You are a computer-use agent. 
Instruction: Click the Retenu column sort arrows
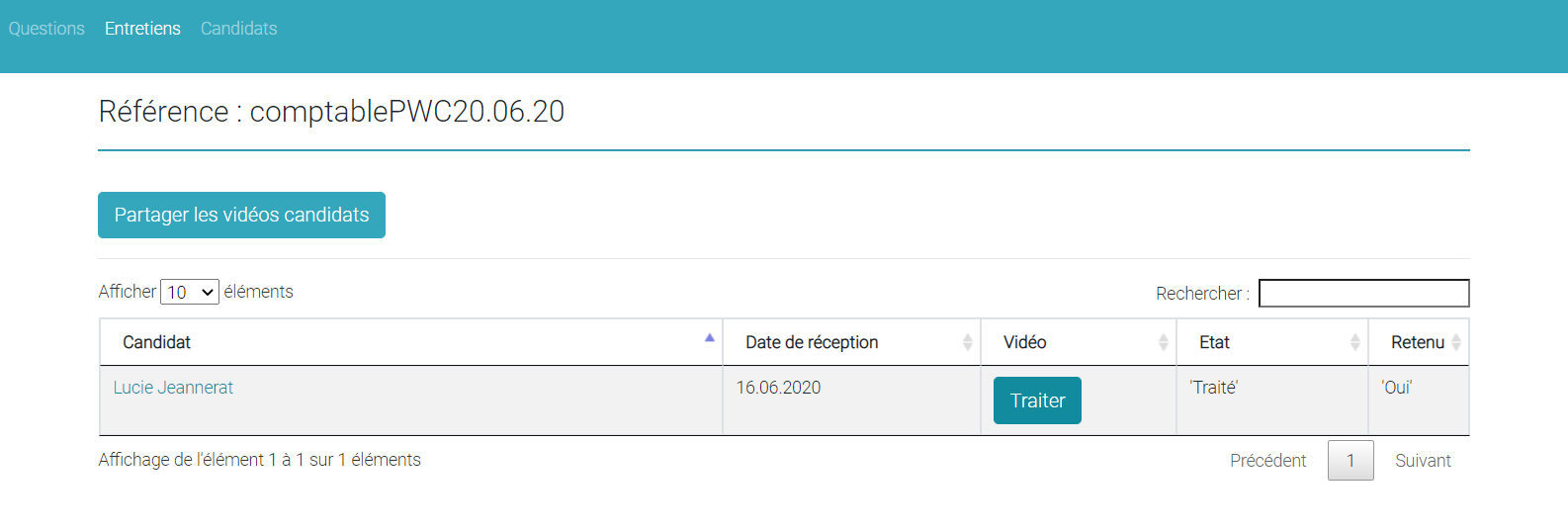coord(1455,342)
